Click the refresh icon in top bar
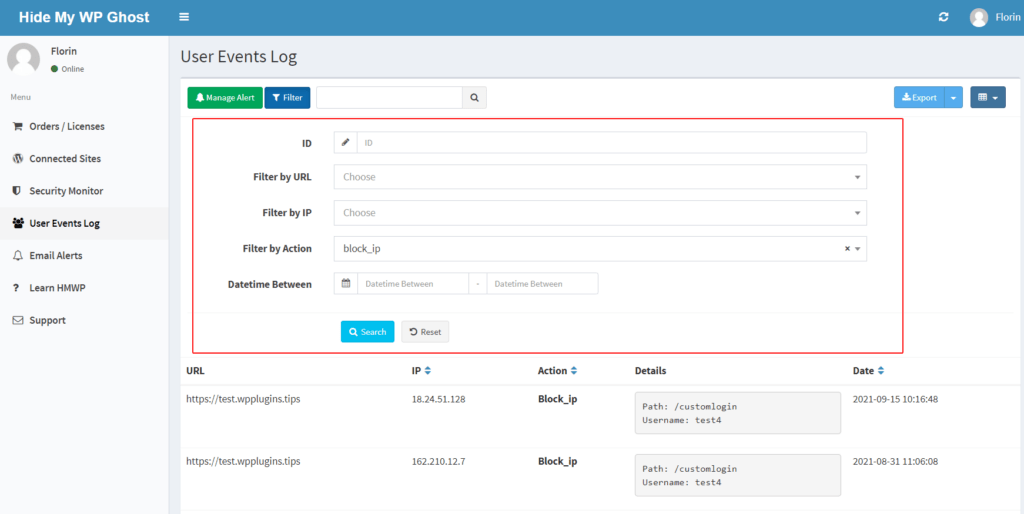1024x514 pixels. (x=943, y=17)
